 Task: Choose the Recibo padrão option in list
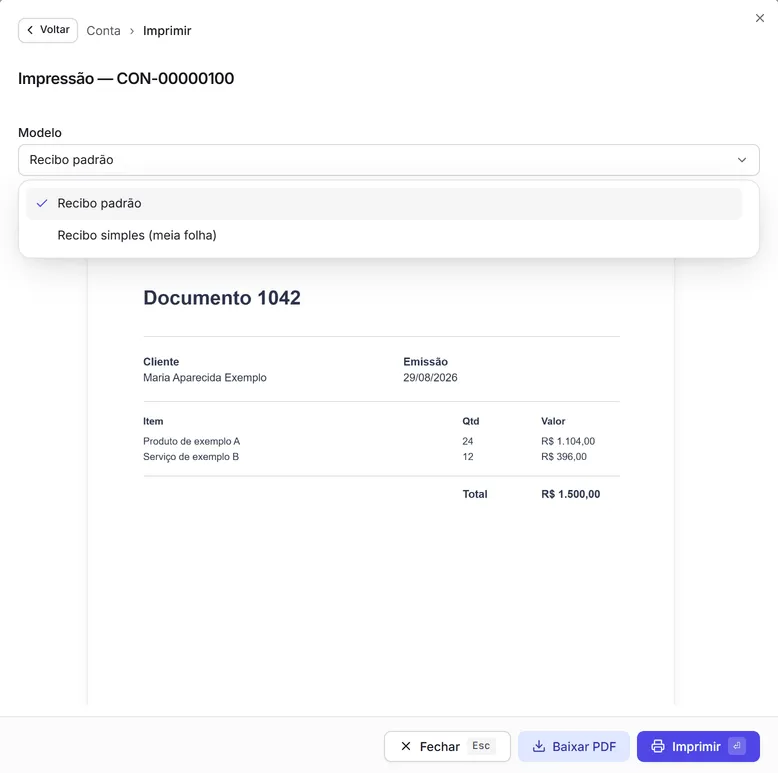tap(384, 203)
